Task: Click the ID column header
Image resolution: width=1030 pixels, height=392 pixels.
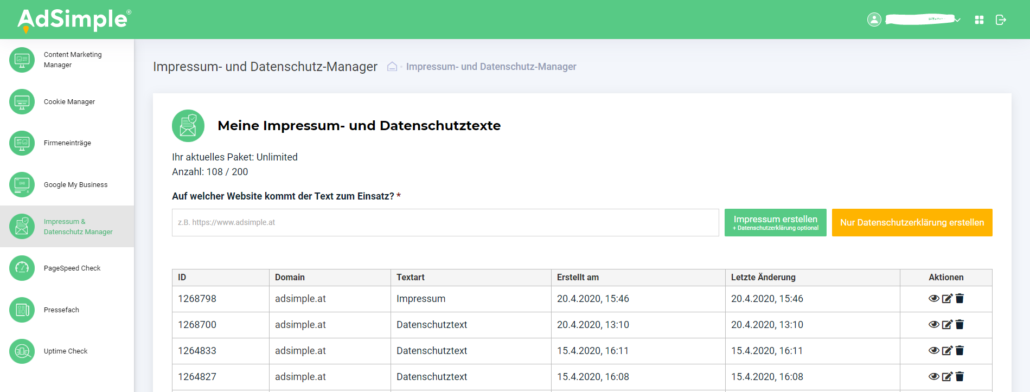Action: tap(221, 277)
